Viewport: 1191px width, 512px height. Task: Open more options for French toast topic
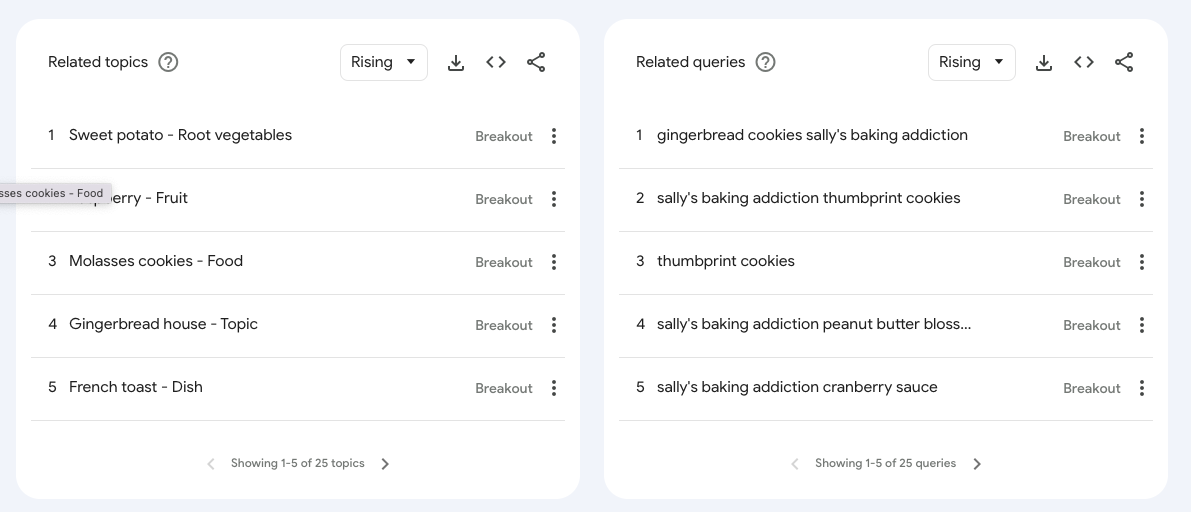[x=554, y=388]
